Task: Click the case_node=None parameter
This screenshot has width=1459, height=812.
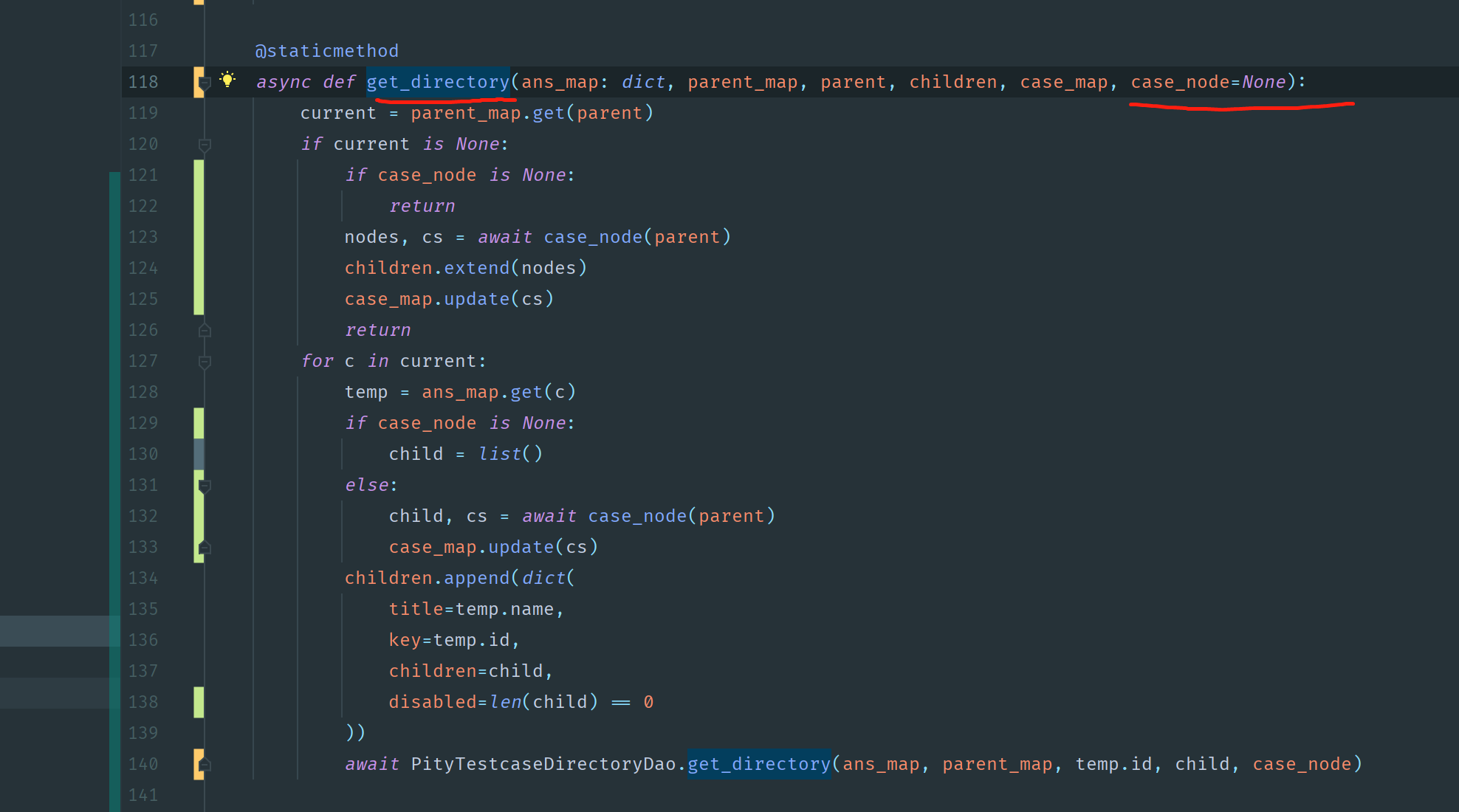Action: [1209, 82]
